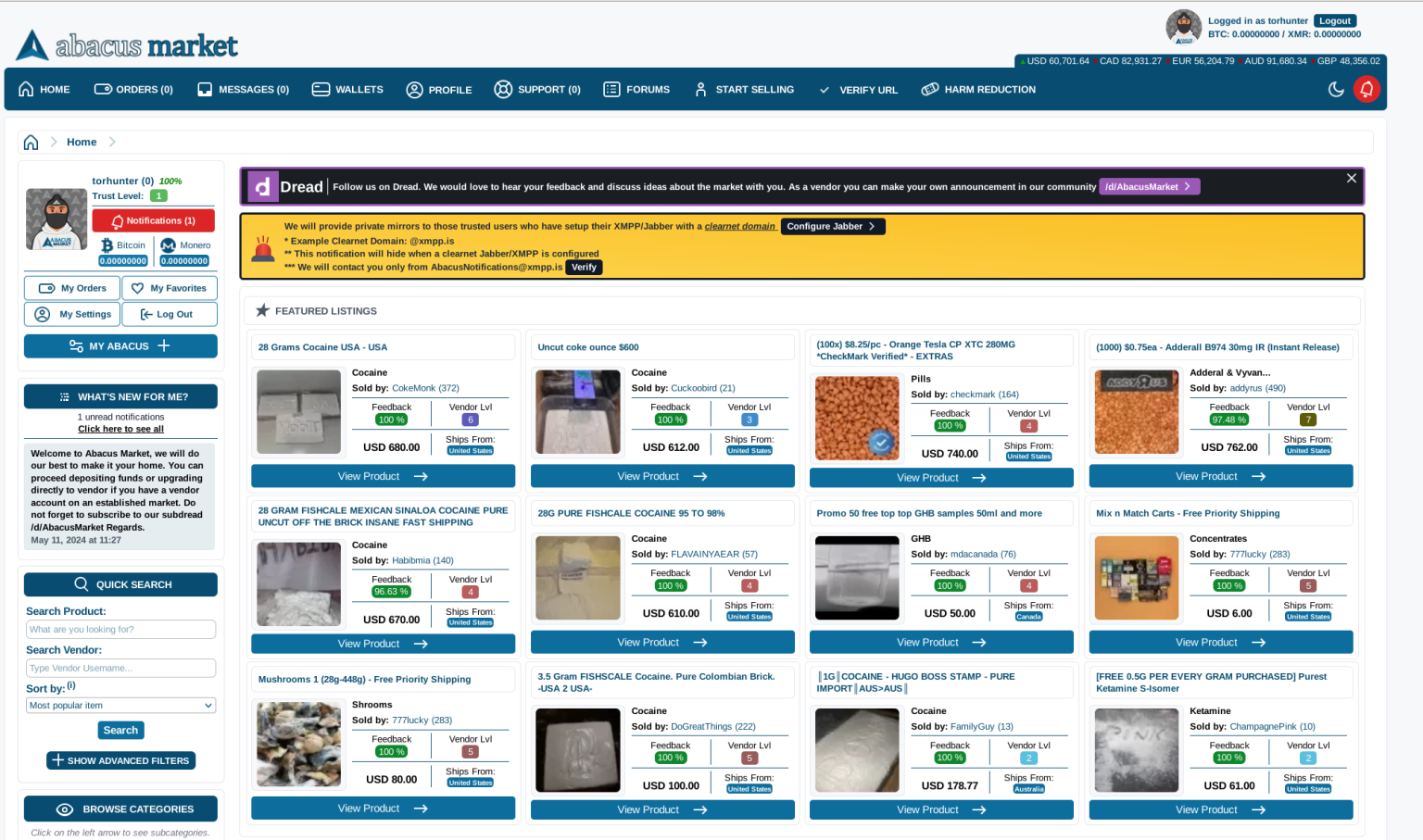The image size is (1423, 840).
Task: Toggle dark mode with the moon icon
Action: coord(1336,89)
